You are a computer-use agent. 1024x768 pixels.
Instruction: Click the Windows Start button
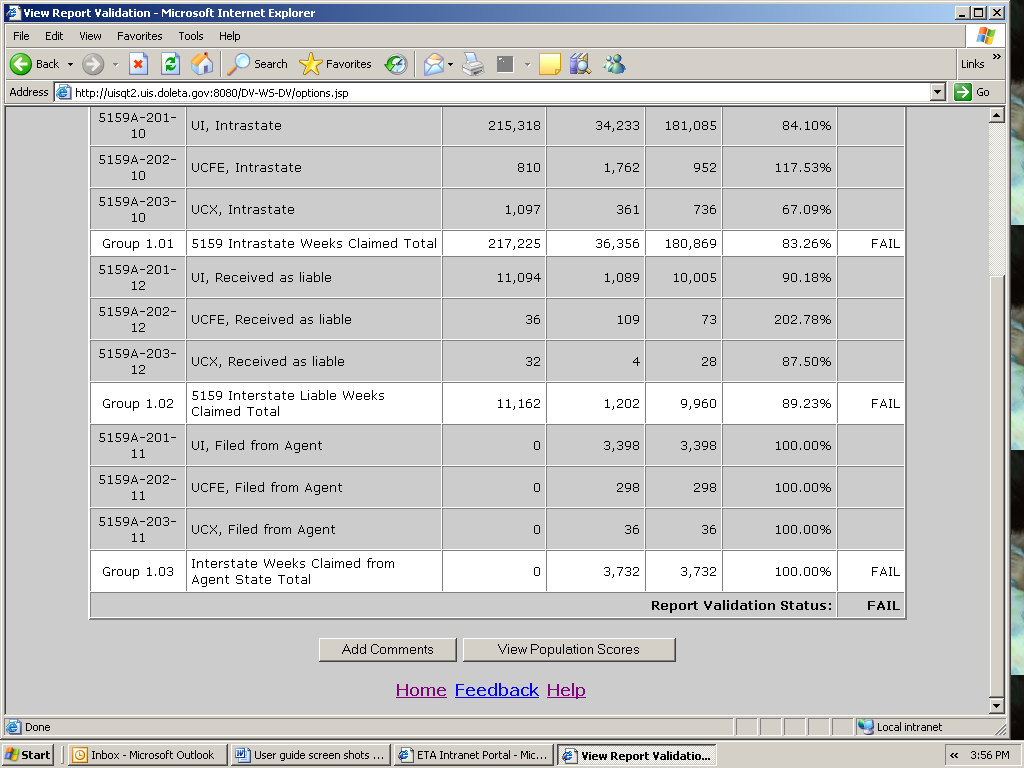(x=27, y=755)
